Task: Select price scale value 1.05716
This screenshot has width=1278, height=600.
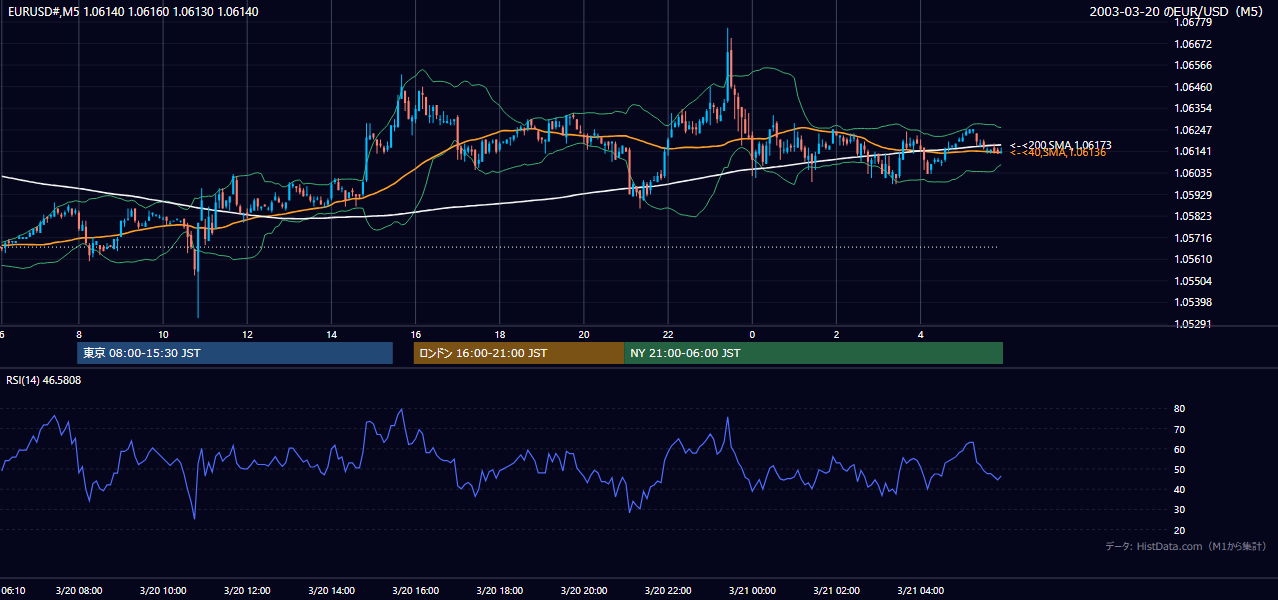Action: click(1194, 238)
